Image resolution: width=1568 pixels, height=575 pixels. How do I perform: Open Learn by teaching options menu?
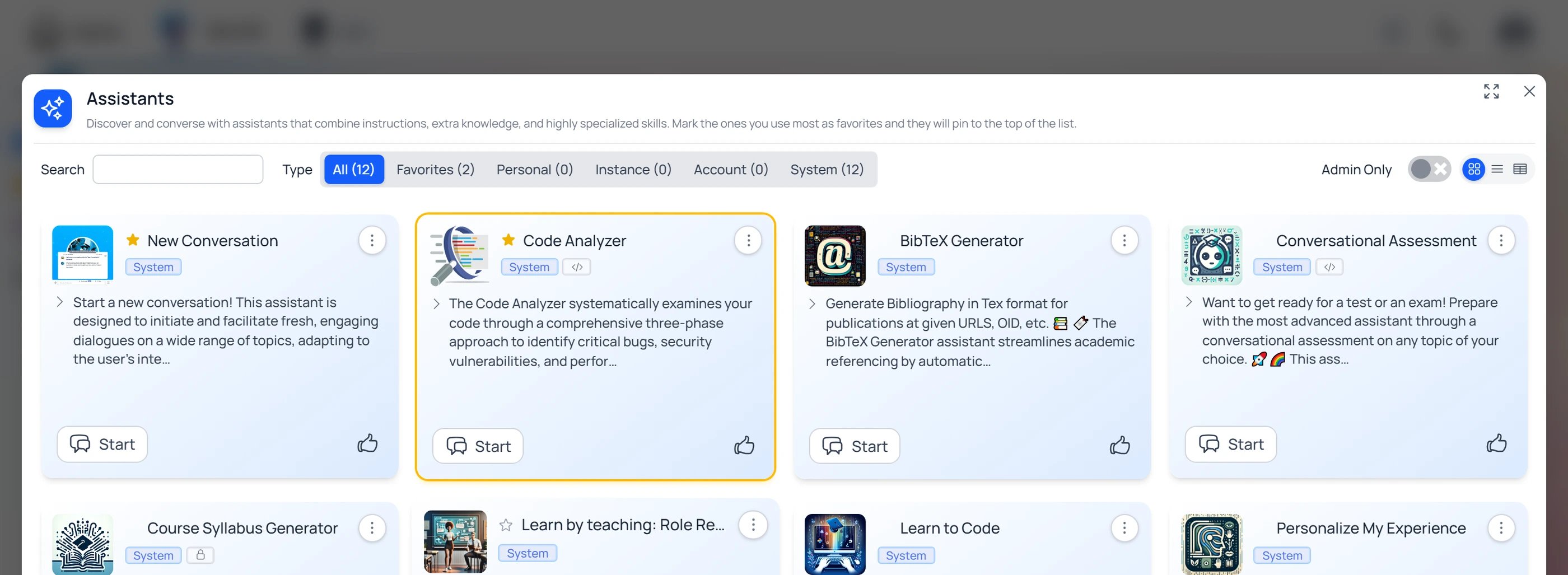click(753, 525)
